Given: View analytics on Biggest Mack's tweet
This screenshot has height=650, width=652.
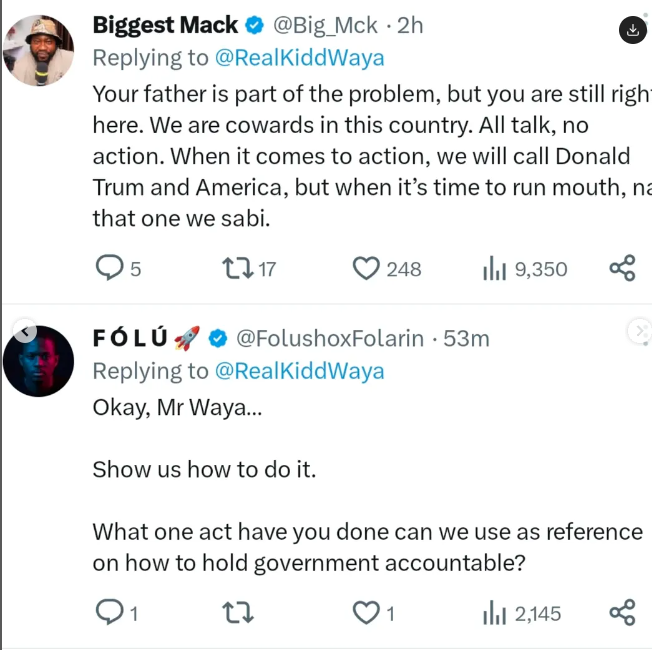Looking at the screenshot, I should point(494,268).
